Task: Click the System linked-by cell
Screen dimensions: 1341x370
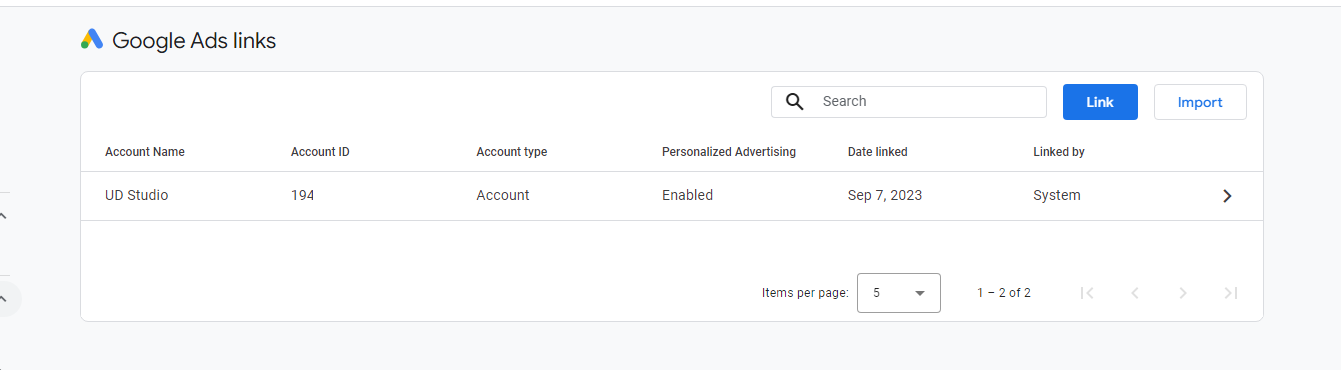Action: pos(1057,196)
